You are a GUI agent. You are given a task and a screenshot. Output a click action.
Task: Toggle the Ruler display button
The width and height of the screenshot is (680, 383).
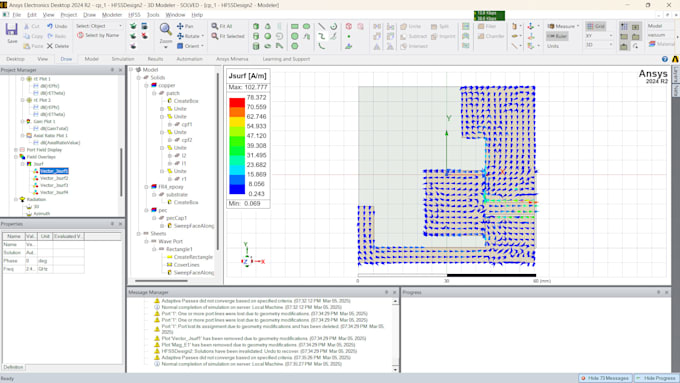[x=557, y=36]
